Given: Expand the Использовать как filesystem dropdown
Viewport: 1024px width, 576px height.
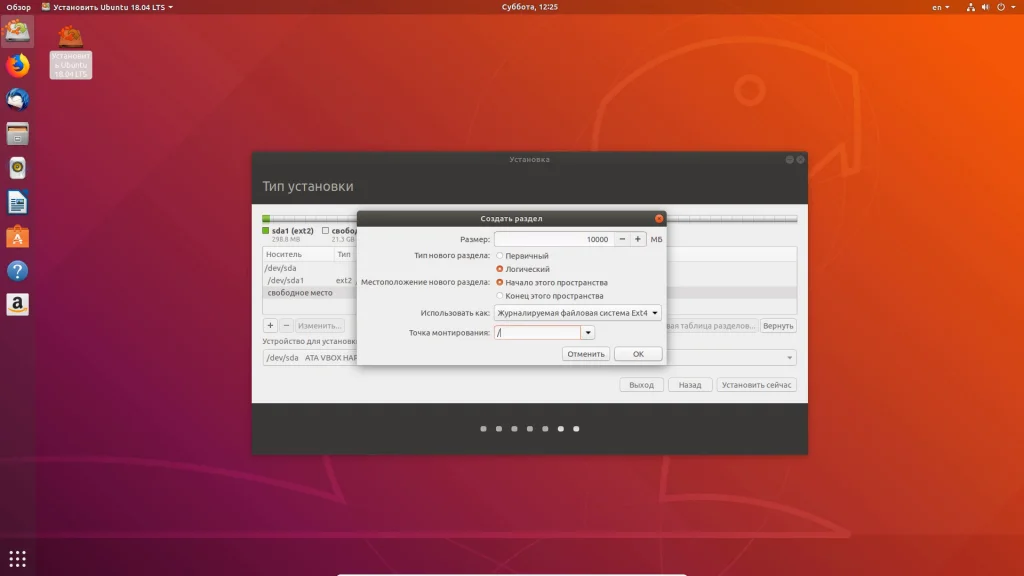Looking at the screenshot, I should [x=577, y=313].
